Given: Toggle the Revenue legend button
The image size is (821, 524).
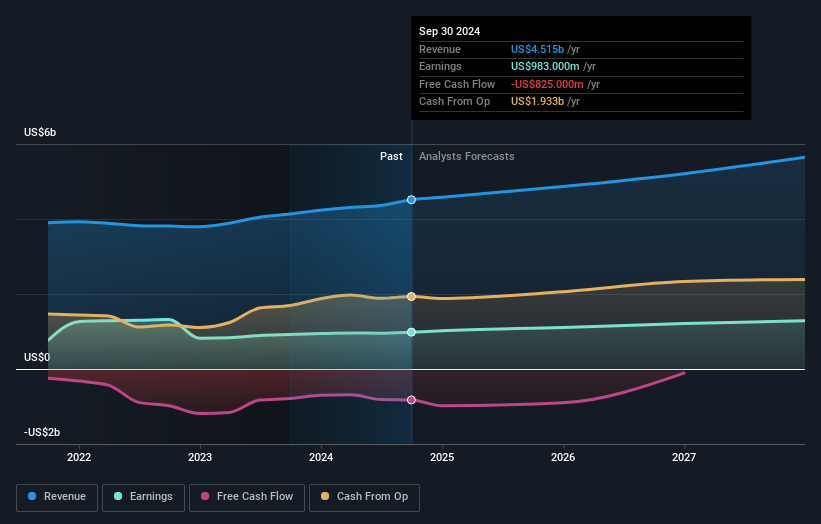Looking at the screenshot, I should (x=57, y=497).
